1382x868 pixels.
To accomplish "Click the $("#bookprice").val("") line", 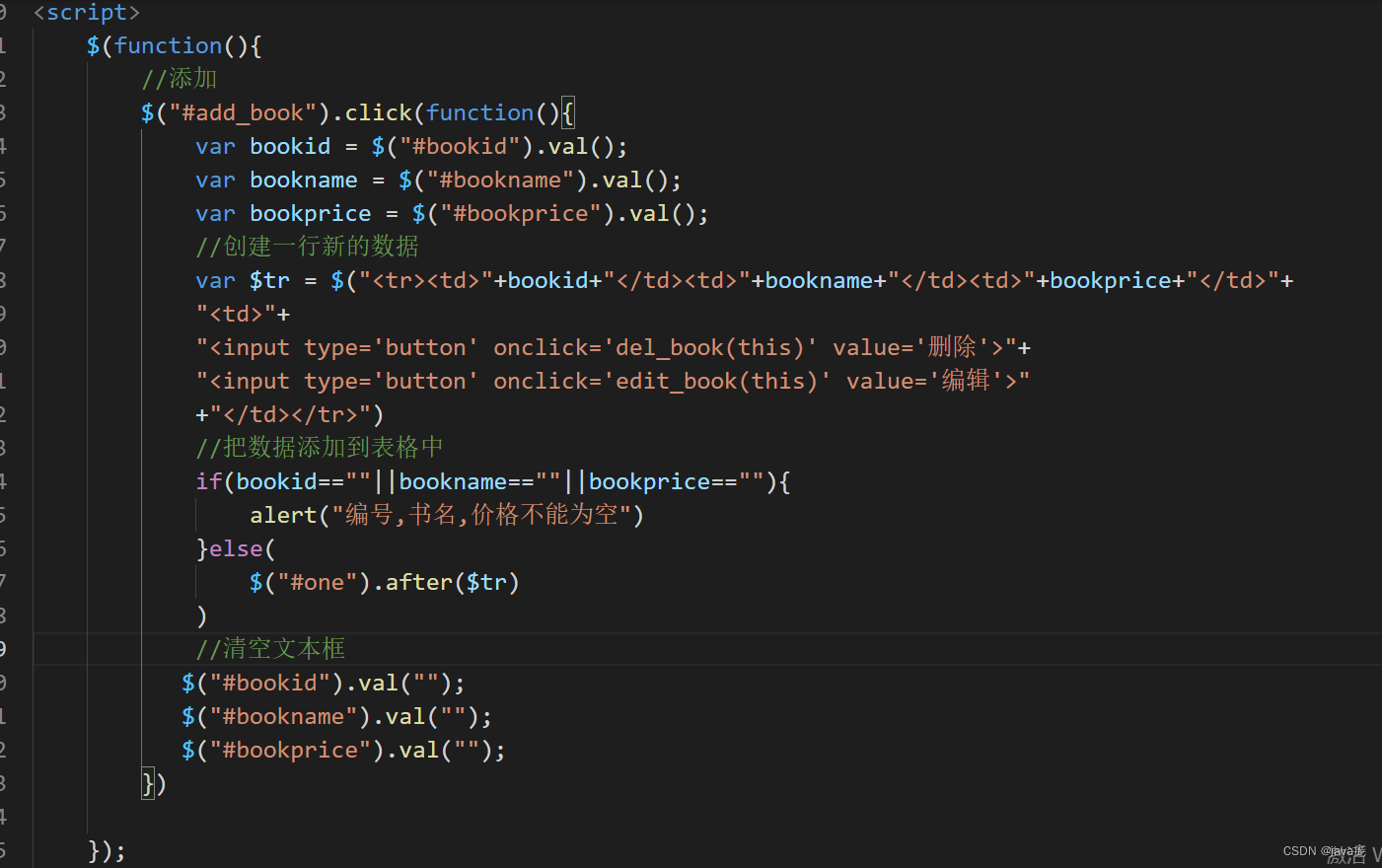I will [343, 750].
